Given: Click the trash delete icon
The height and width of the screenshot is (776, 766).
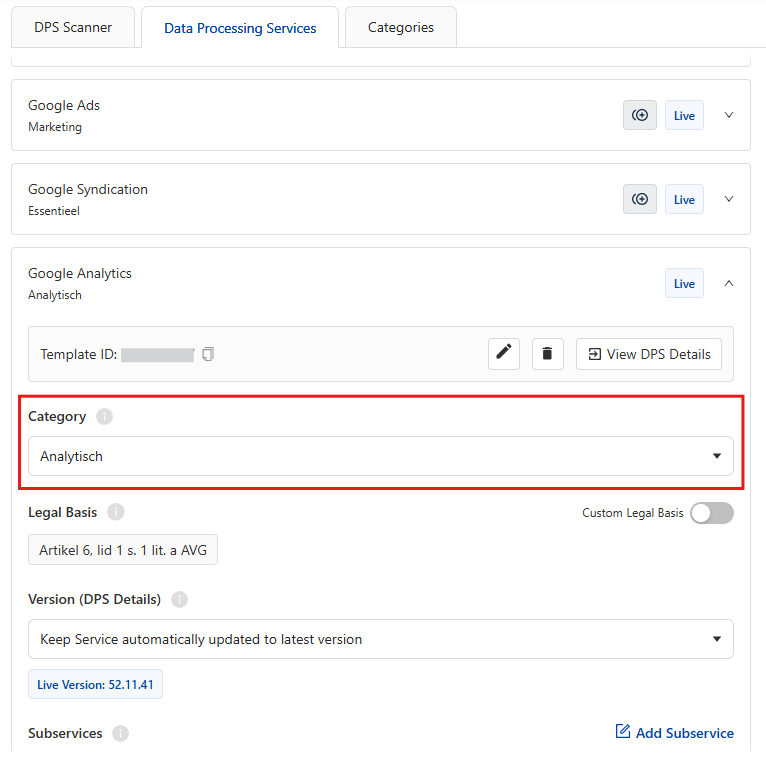Looking at the screenshot, I should point(548,353).
